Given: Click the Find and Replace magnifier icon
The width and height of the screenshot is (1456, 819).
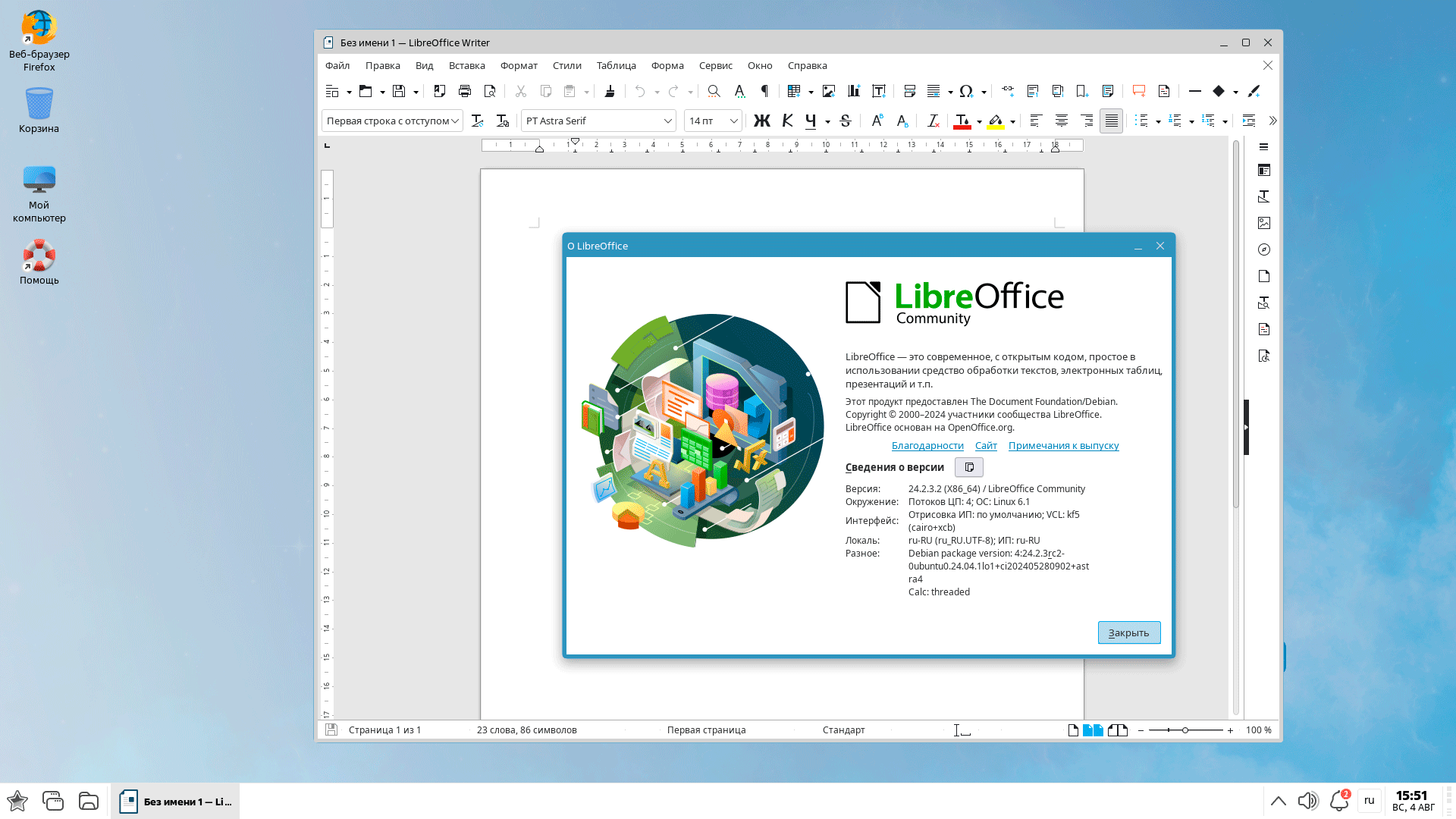Looking at the screenshot, I should [714, 91].
